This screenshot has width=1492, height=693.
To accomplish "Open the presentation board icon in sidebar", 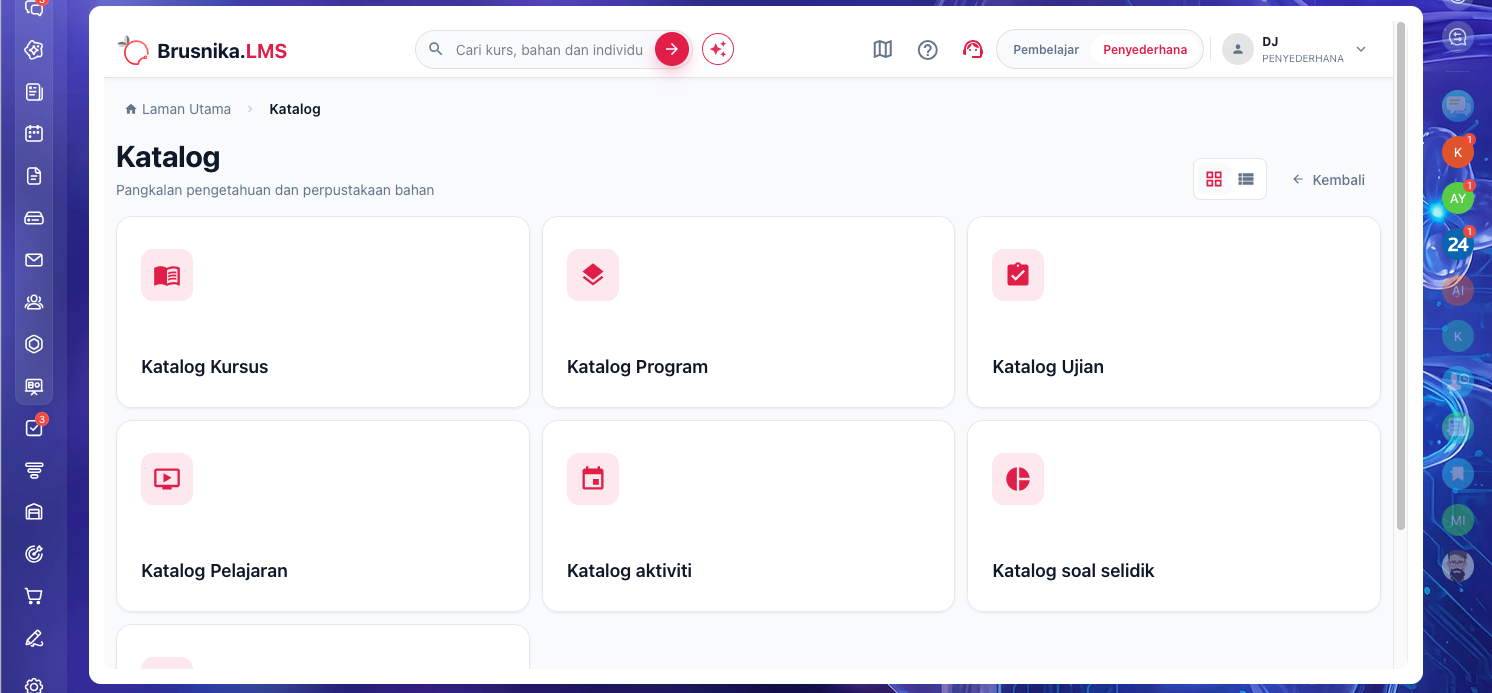I will pos(34,386).
